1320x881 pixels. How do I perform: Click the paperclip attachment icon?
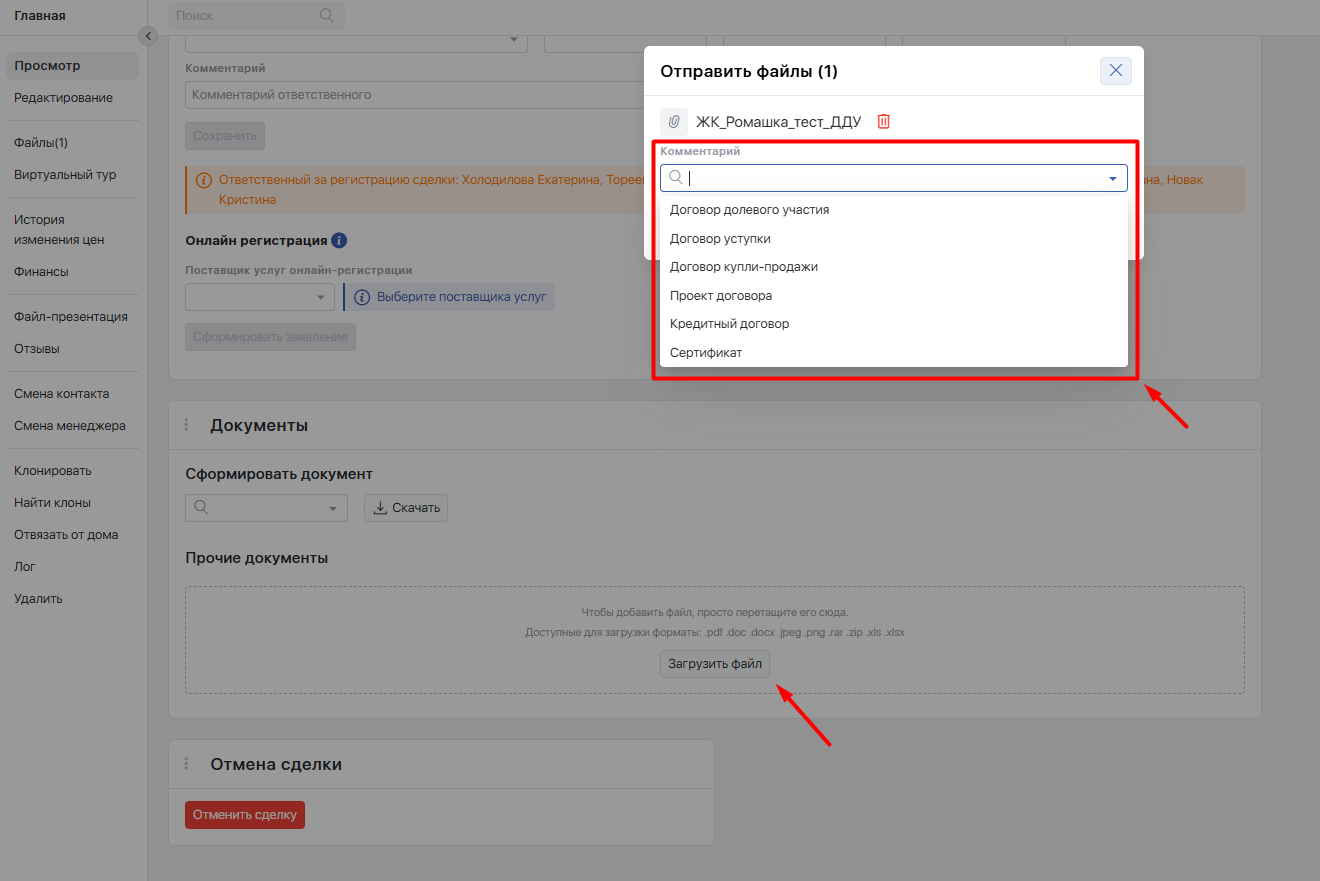pyautogui.click(x=674, y=121)
